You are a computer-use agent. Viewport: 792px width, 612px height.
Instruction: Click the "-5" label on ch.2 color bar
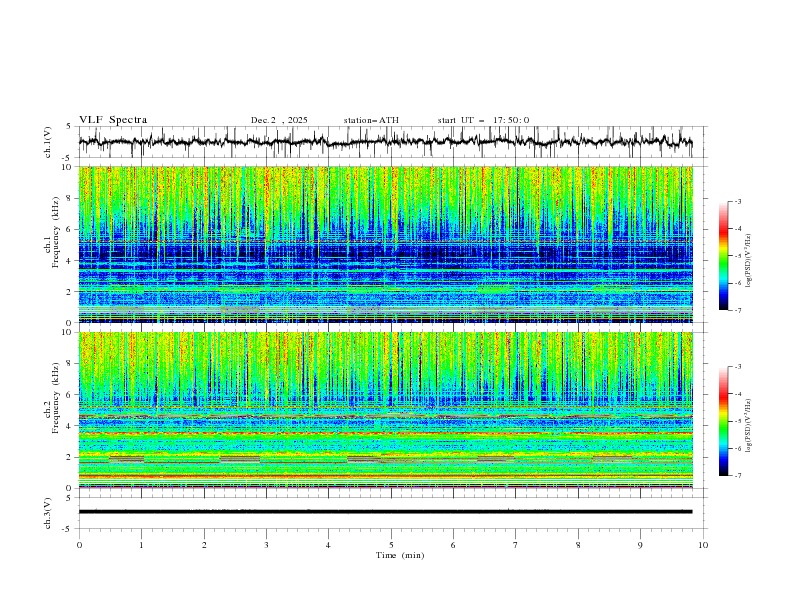(737, 421)
